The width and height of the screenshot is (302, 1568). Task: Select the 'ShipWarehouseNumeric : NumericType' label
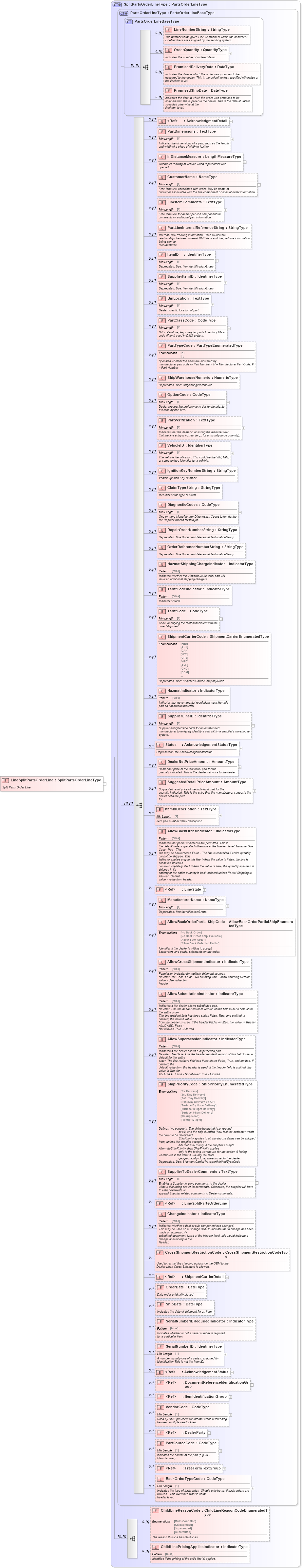click(202, 378)
